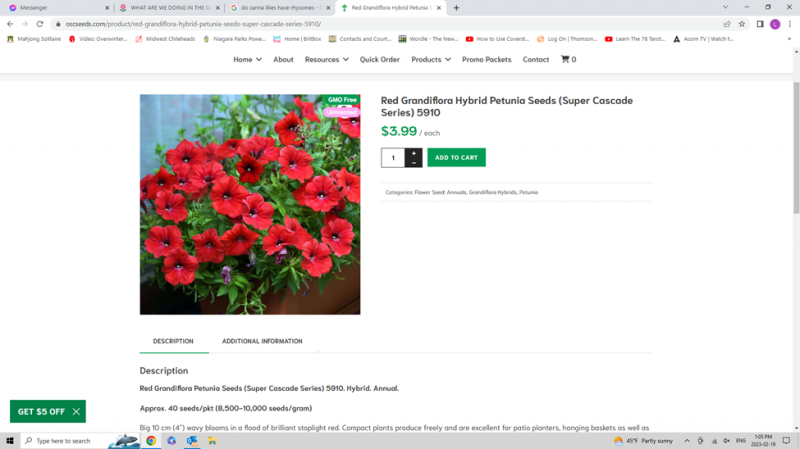Click the red petunia product image

point(250,205)
